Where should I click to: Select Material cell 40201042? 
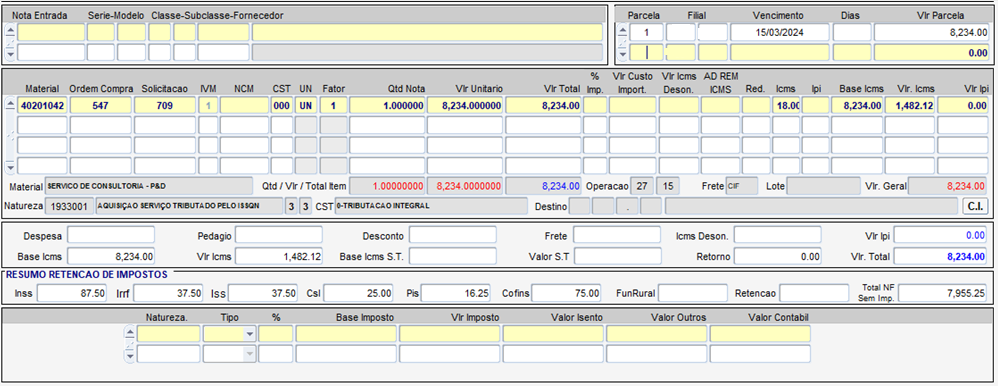coord(43,106)
